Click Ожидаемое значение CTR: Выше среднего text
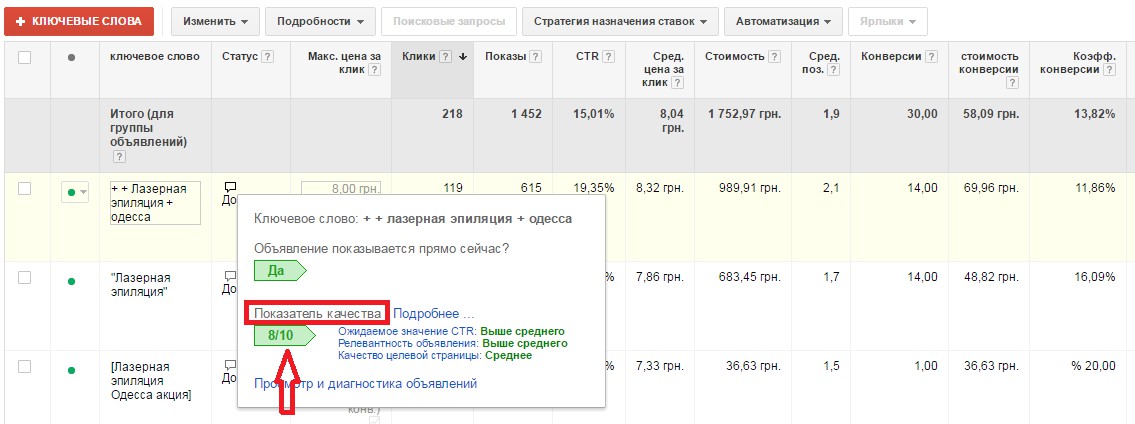Viewport: 1135px width, 424px height. pos(451,331)
